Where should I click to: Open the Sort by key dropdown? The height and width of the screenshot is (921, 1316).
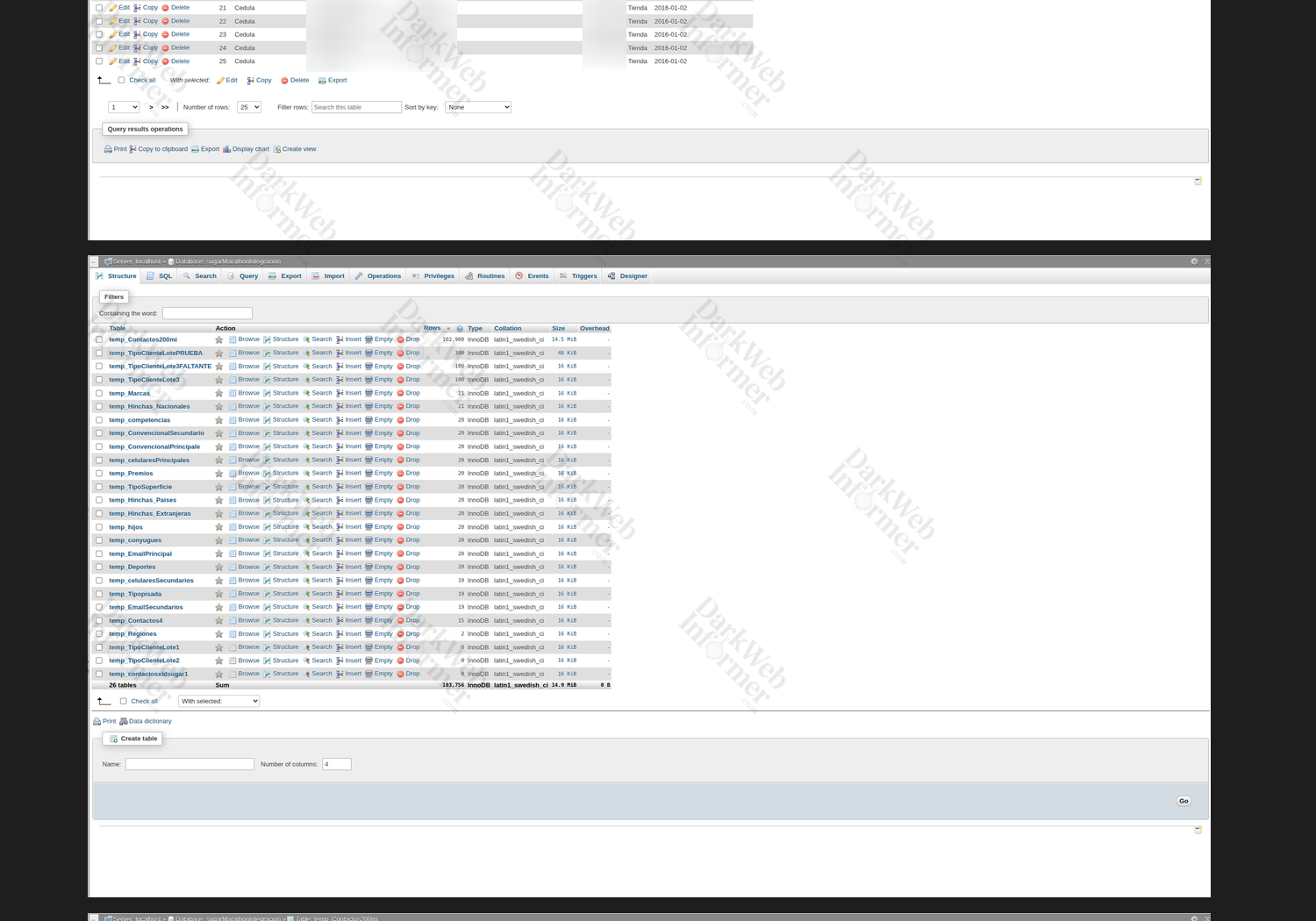pyautogui.click(x=477, y=107)
